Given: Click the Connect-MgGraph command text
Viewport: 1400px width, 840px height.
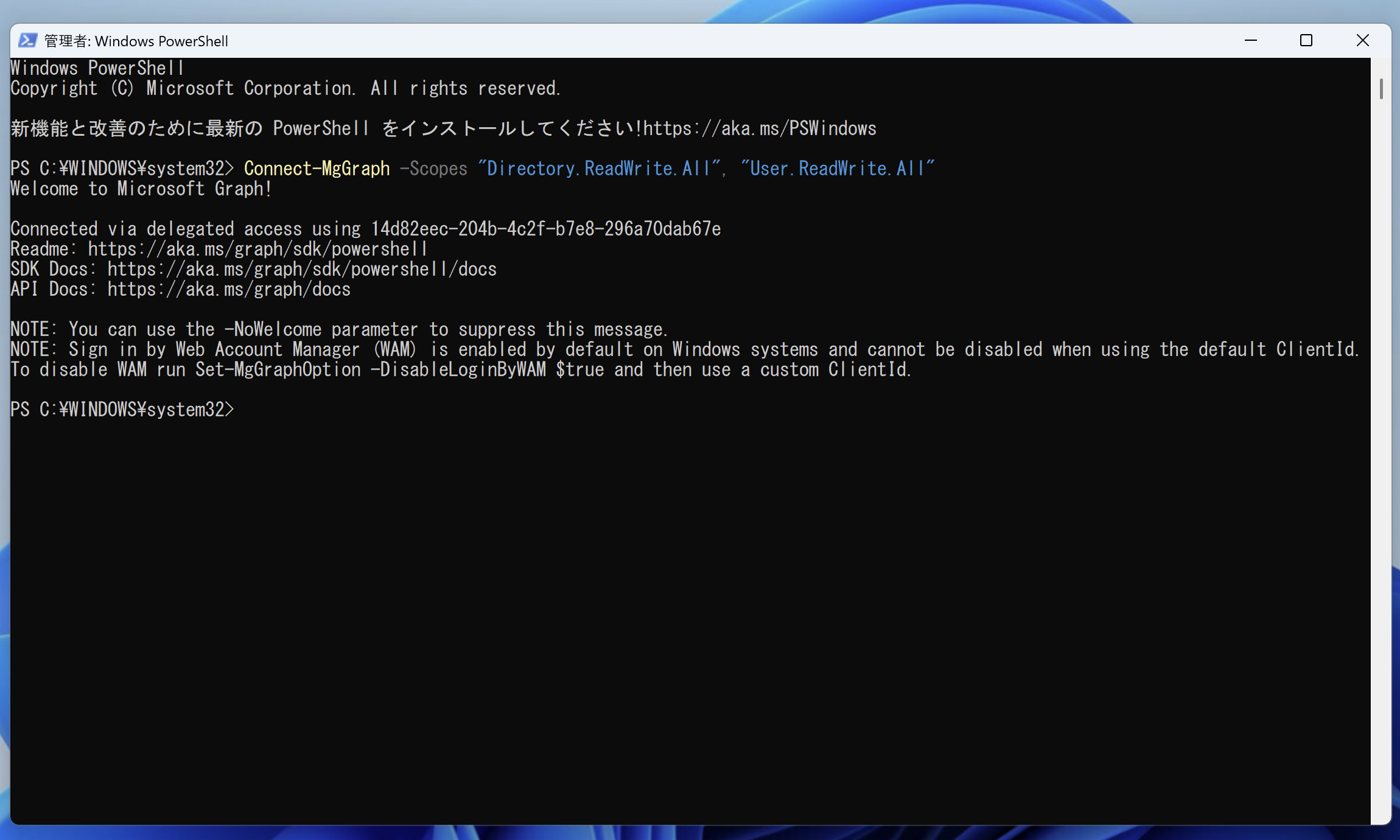Looking at the screenshot, I should (x=317, y=169).
